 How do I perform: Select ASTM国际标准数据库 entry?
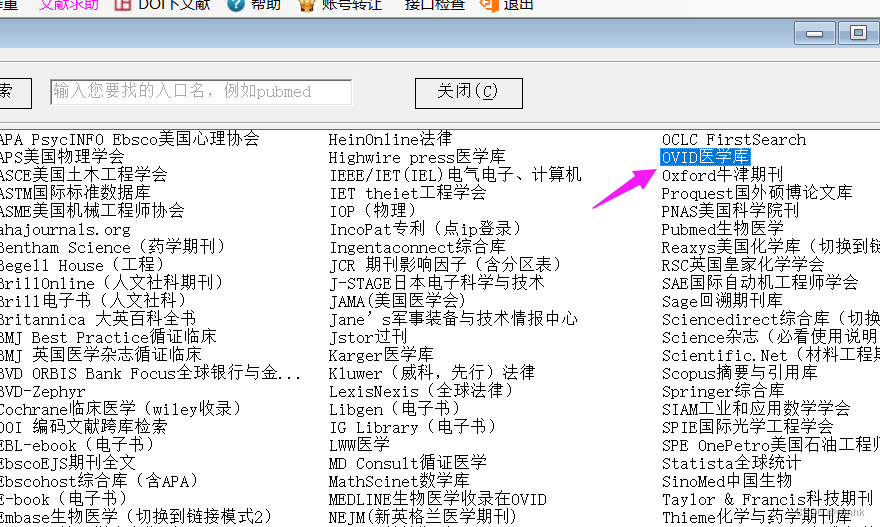75,193
